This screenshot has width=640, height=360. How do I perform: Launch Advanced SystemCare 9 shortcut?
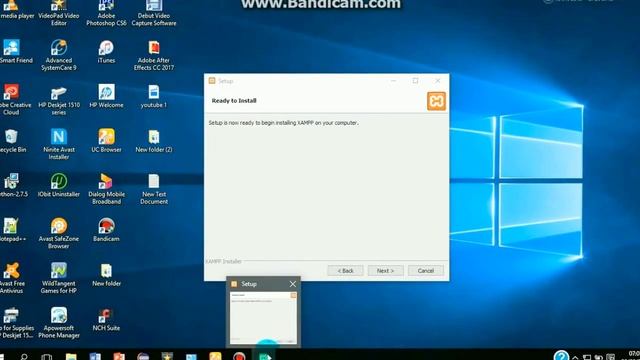coord(59,55)
